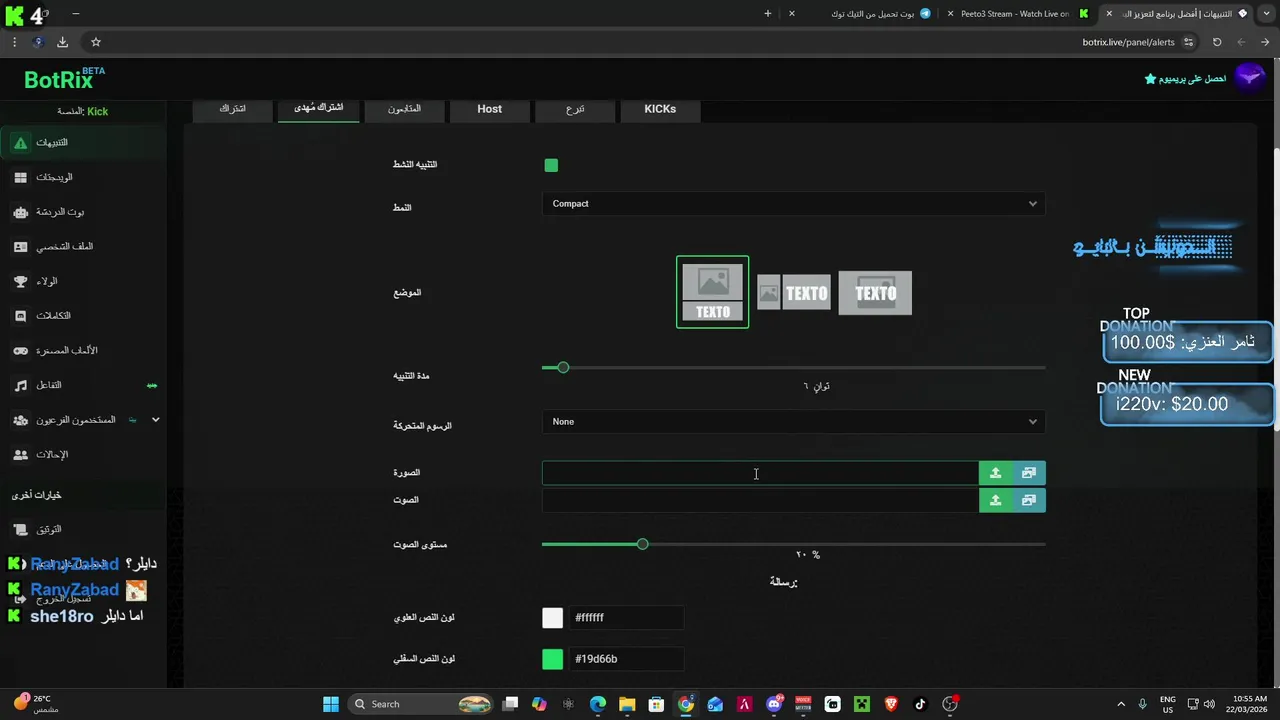Screen dimensions: 1280x720
Task: Open the التنبيهات alerts warning icon in sidebar
Action: [20, 143]
